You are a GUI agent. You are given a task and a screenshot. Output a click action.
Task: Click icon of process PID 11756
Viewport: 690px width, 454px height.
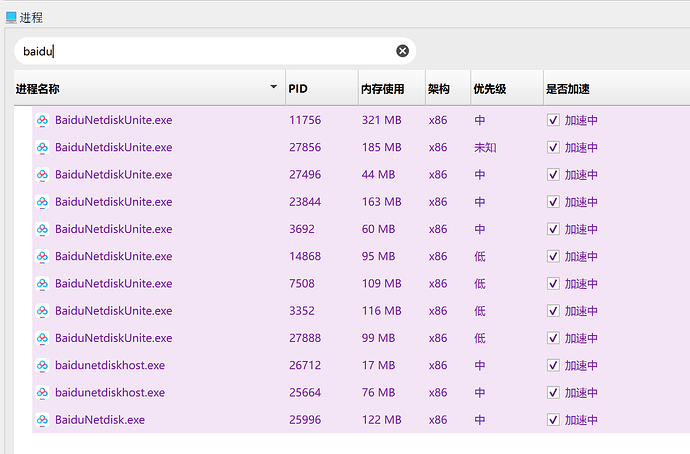42,120
